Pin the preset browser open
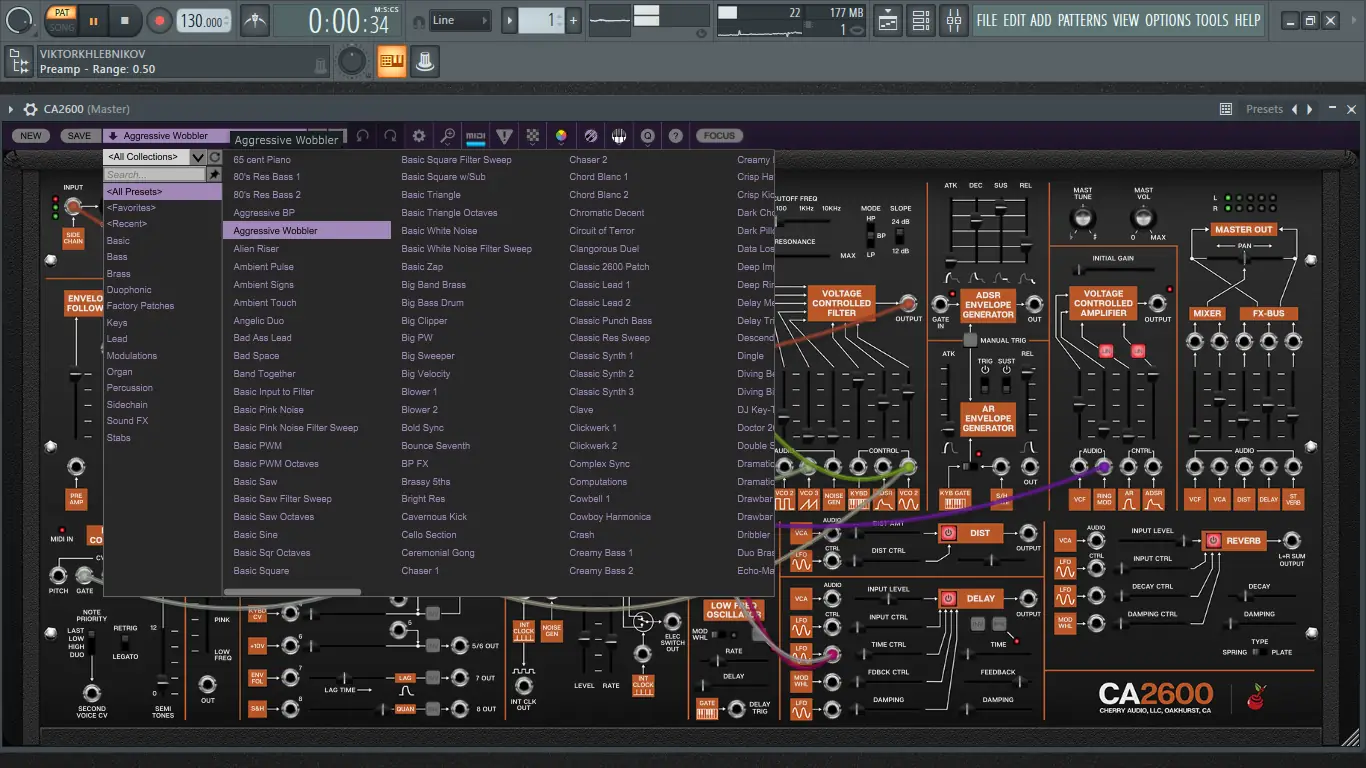Screen dimensions: 1366x768 coord(214,174)
